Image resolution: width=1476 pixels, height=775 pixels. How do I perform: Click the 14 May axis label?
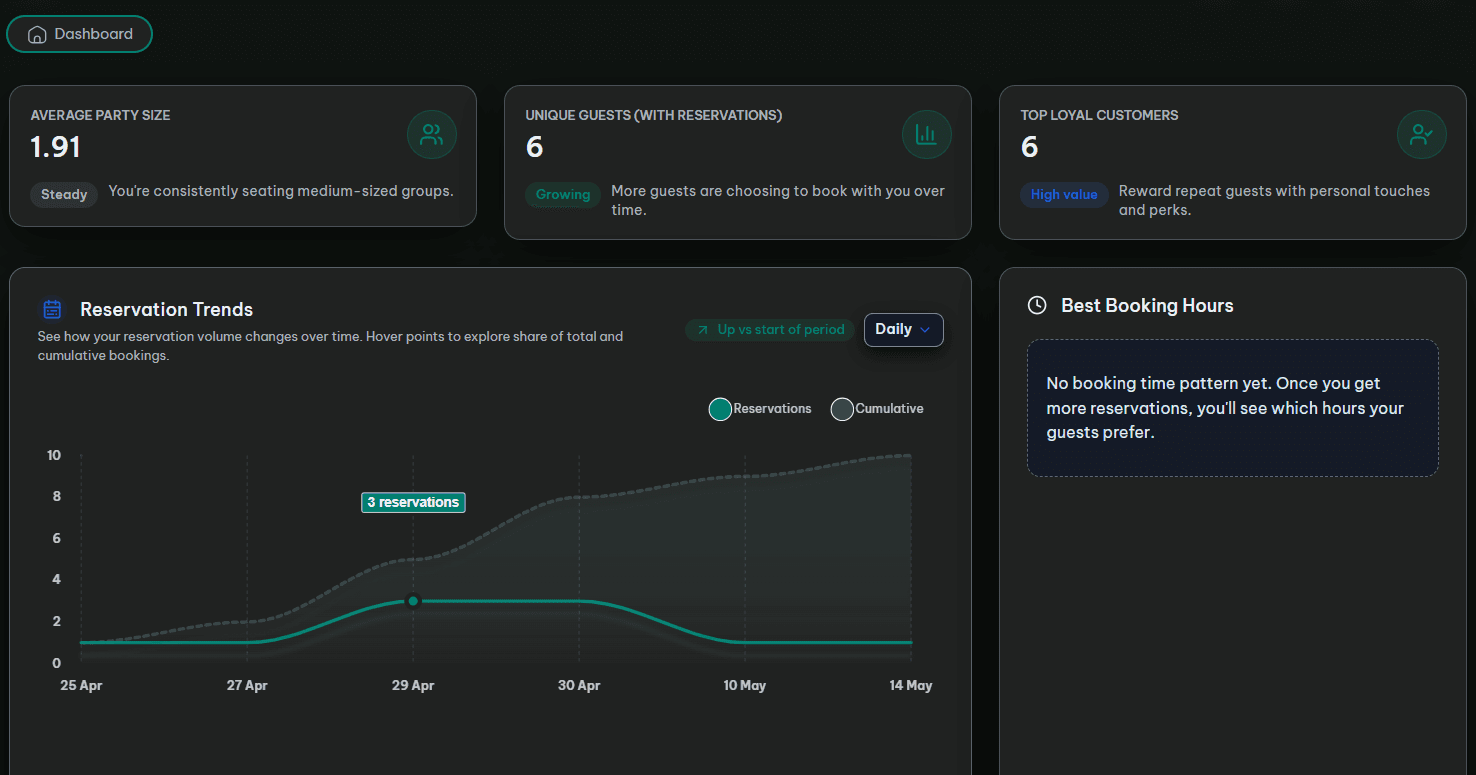[x=910, y=685]
